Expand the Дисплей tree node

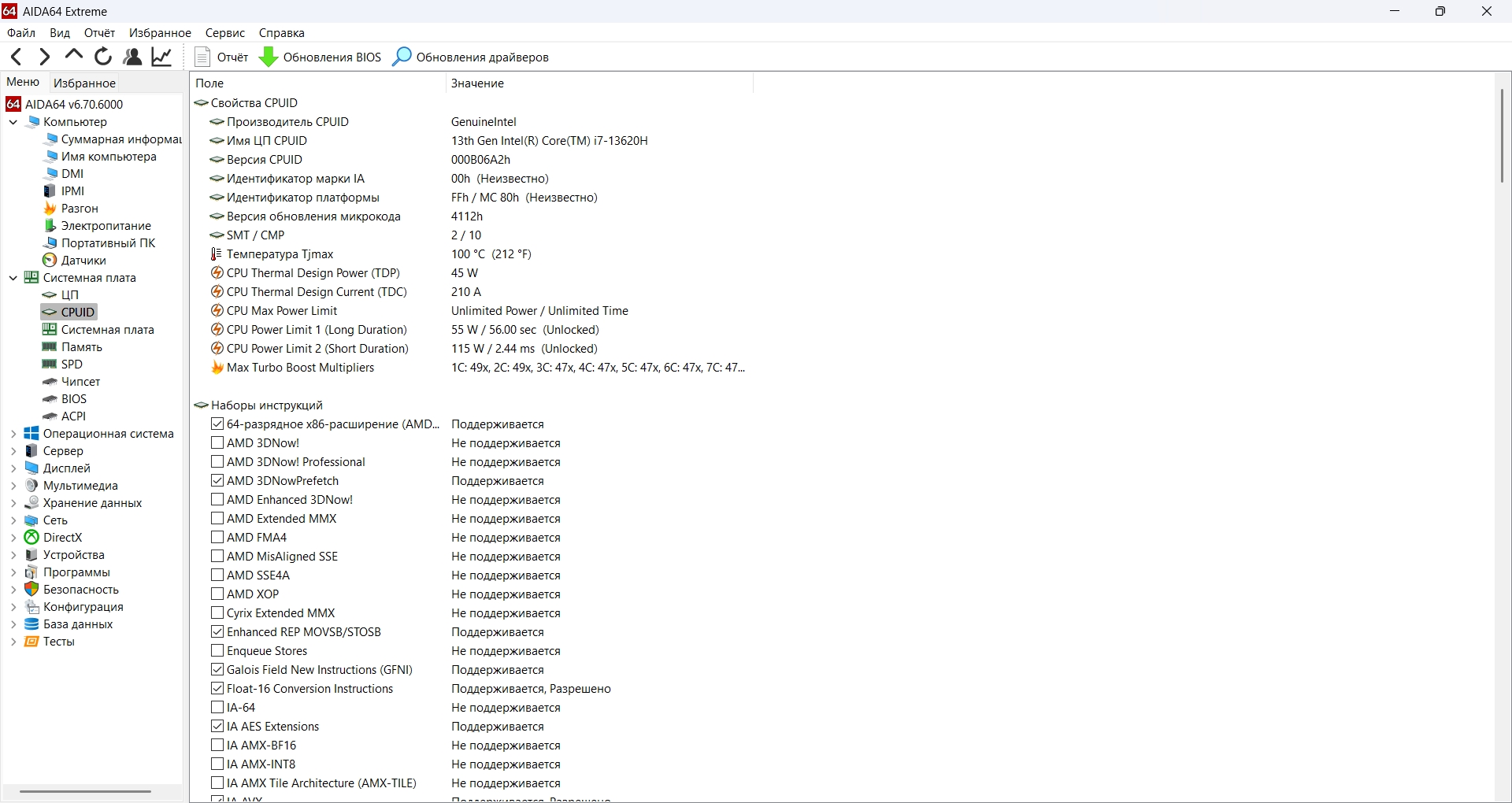point(13,468)
